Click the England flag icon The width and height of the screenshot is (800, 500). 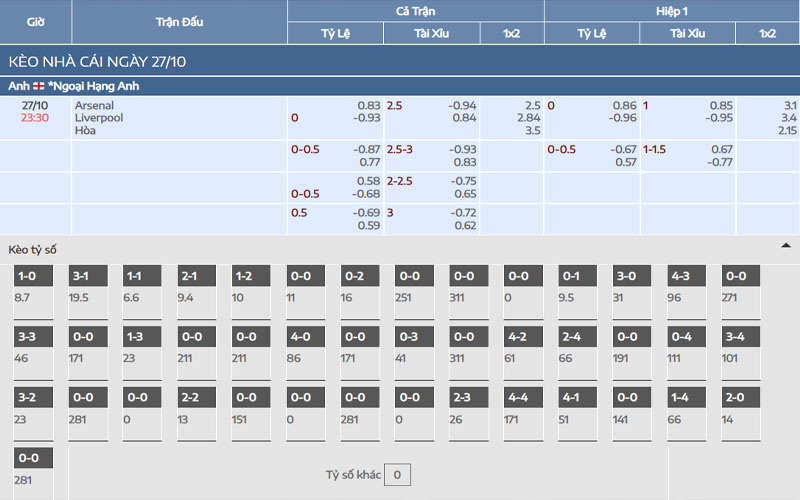39,86
